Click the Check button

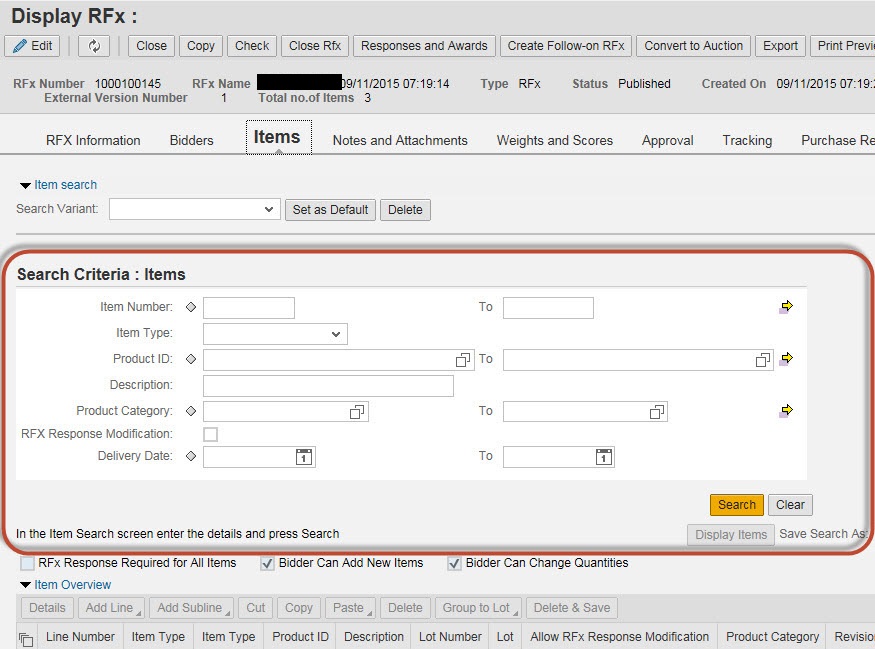pyautogui.click(x=252, y=46)
